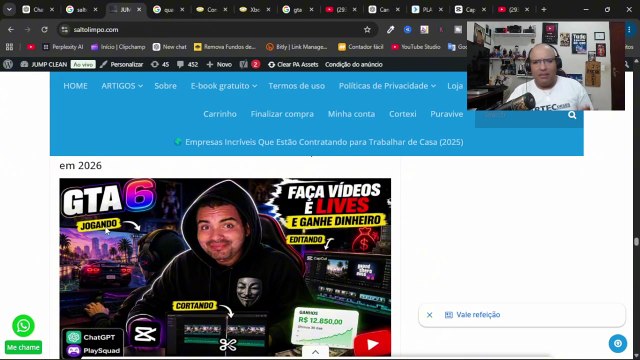Open the JUMP CLEAN site menu

pyautogui.click(x=44, y=64)
